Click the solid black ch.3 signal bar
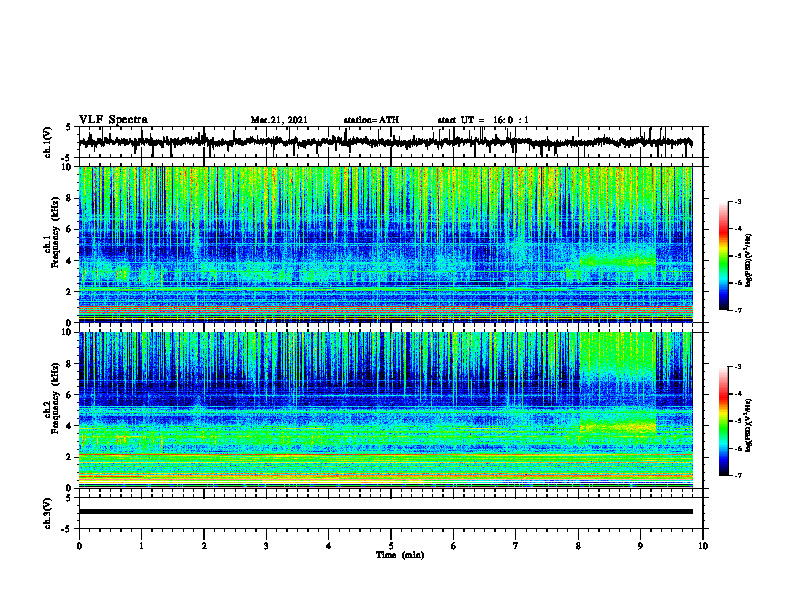This screenshot has width=792, height=612. 385,512
